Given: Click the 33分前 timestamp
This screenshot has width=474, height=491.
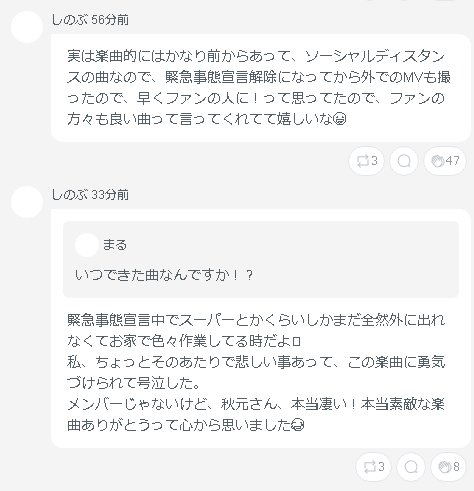Looking at the screenshot, I should tap(110, 195).
